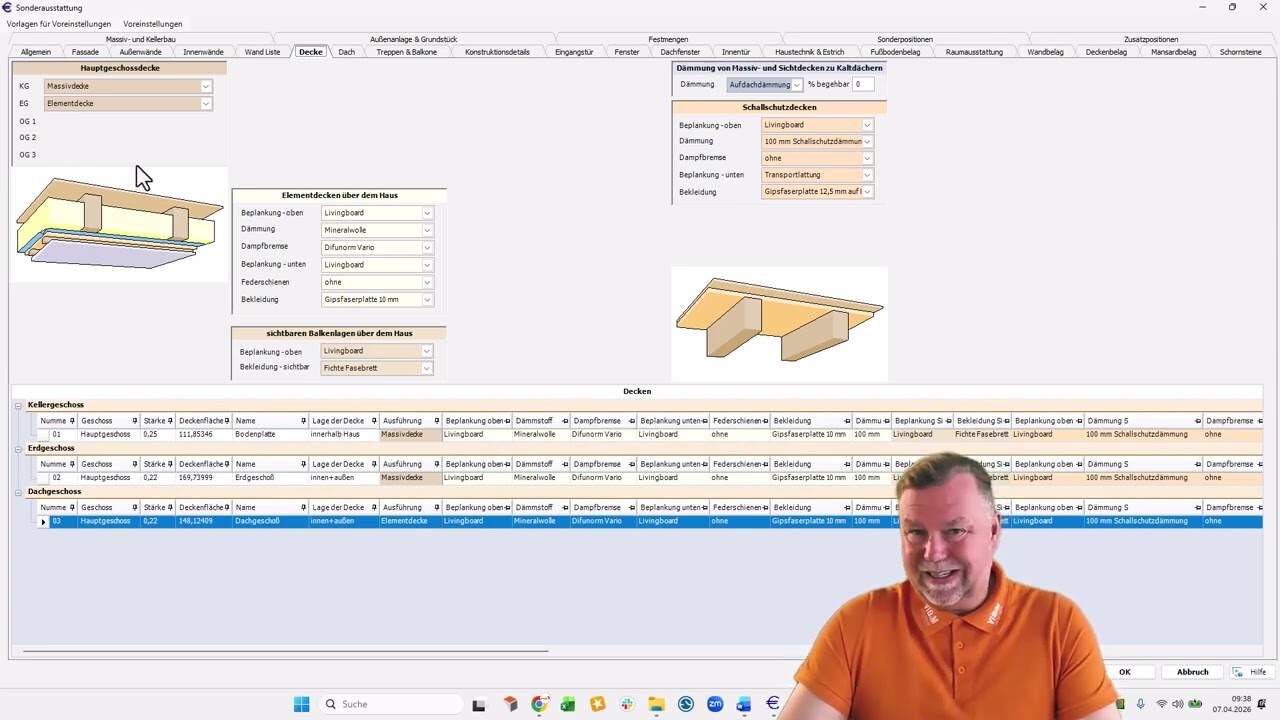Collapse the Kellergeschoss group in the Decken table

(20, 404)
